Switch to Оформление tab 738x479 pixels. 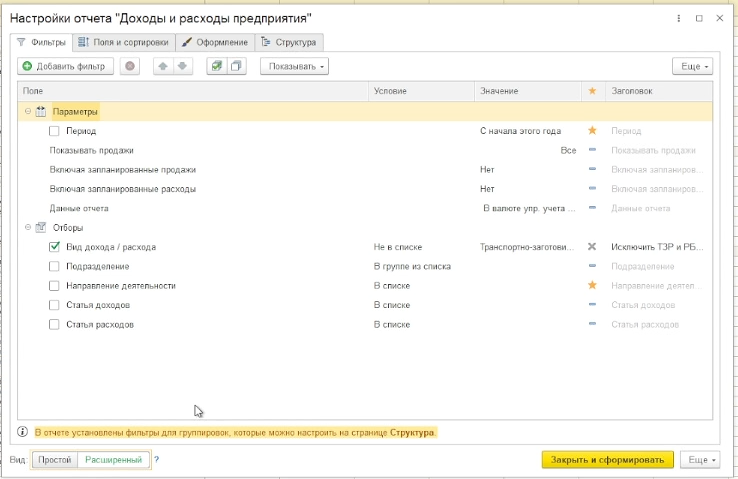point(215,42)
